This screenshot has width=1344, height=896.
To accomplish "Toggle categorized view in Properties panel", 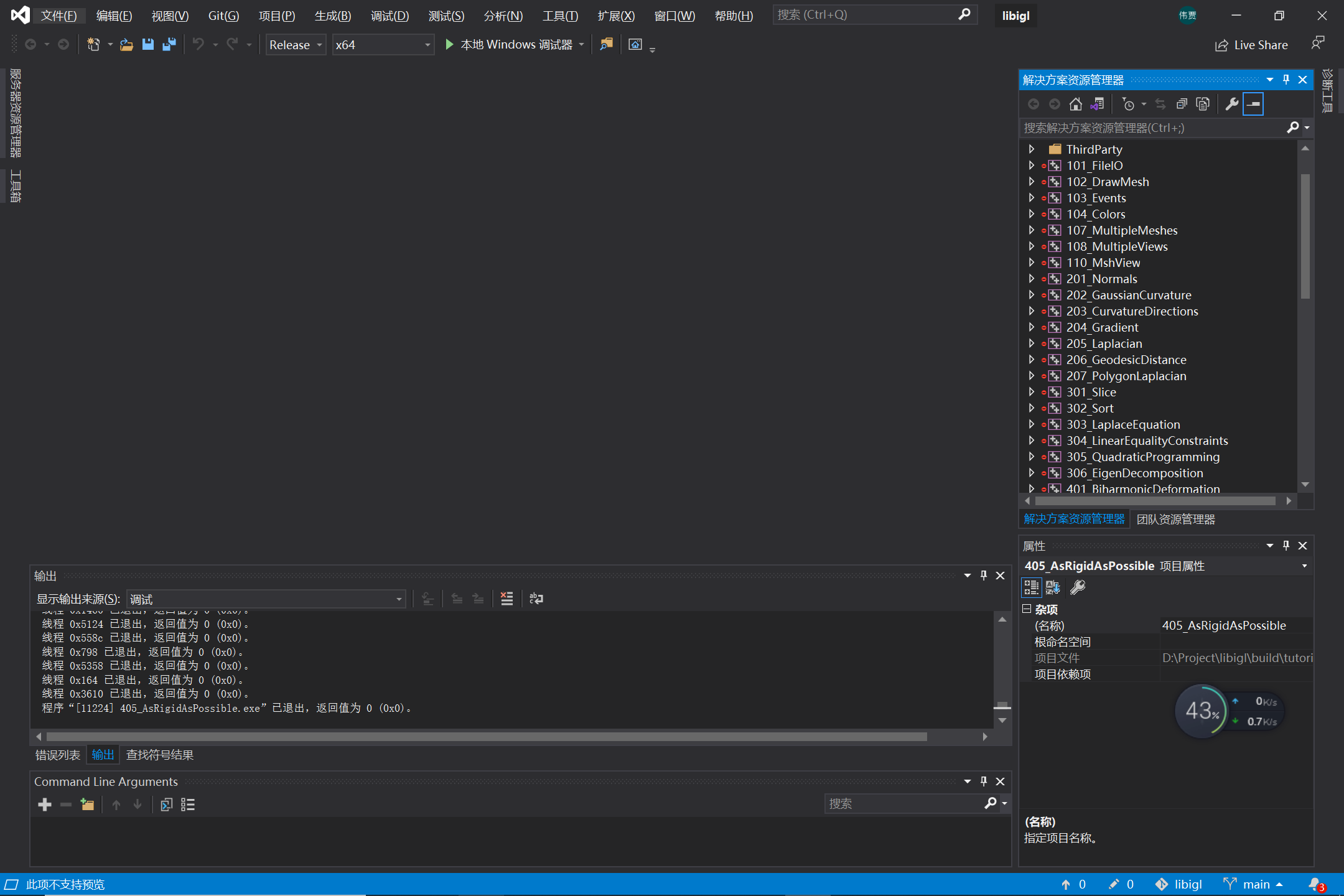I will (1031, 587).
